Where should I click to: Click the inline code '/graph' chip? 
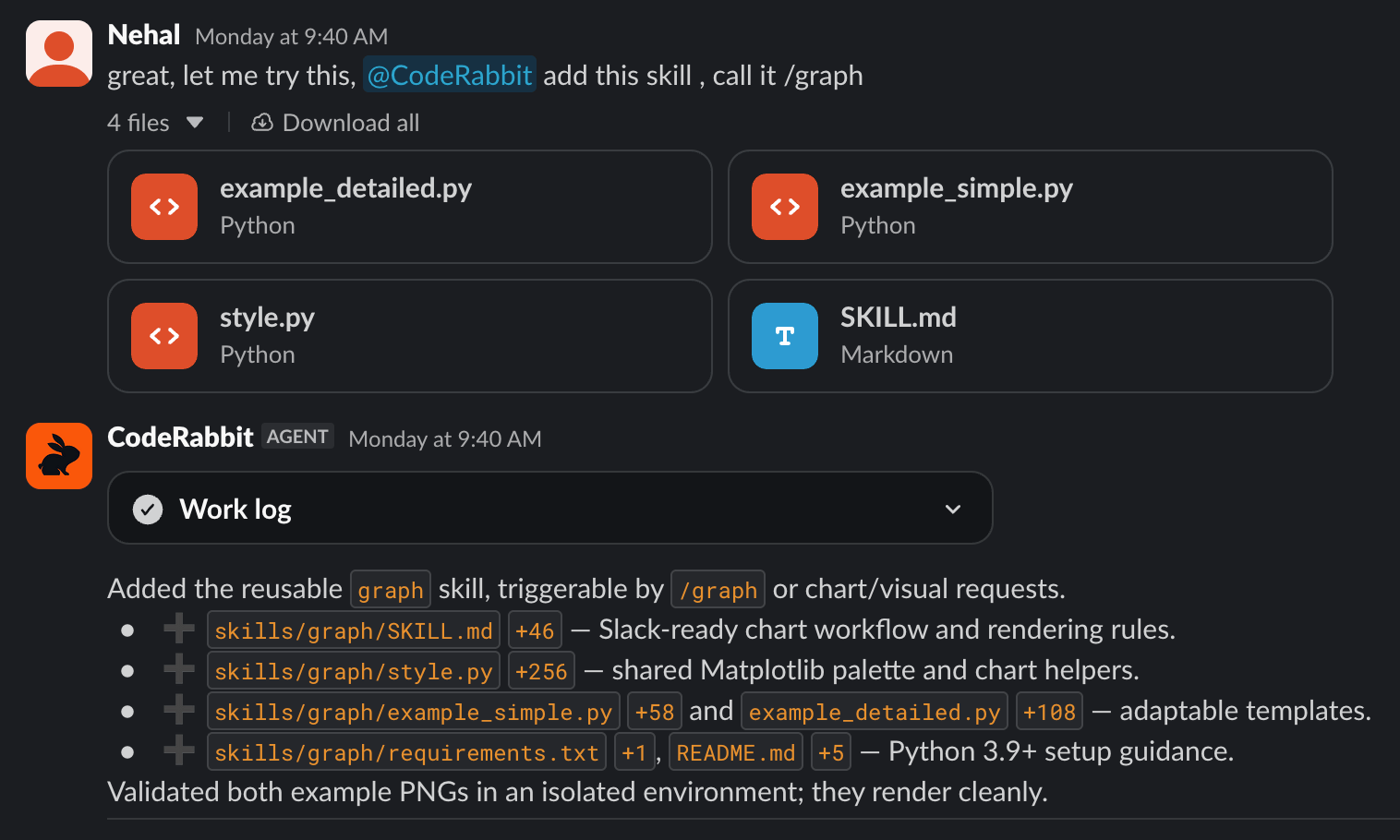click(718, 590)
